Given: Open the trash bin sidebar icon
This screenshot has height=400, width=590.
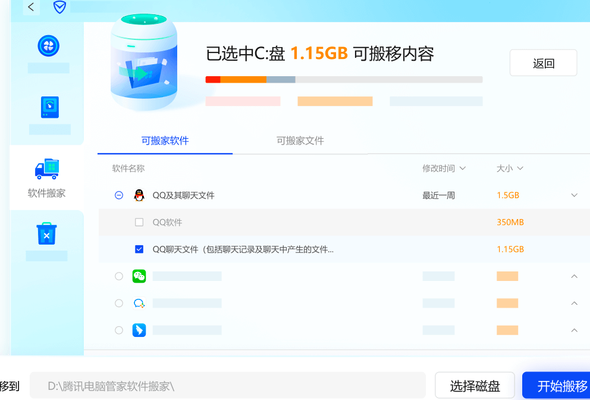Looking at the screenshot, I should [47, 233].
